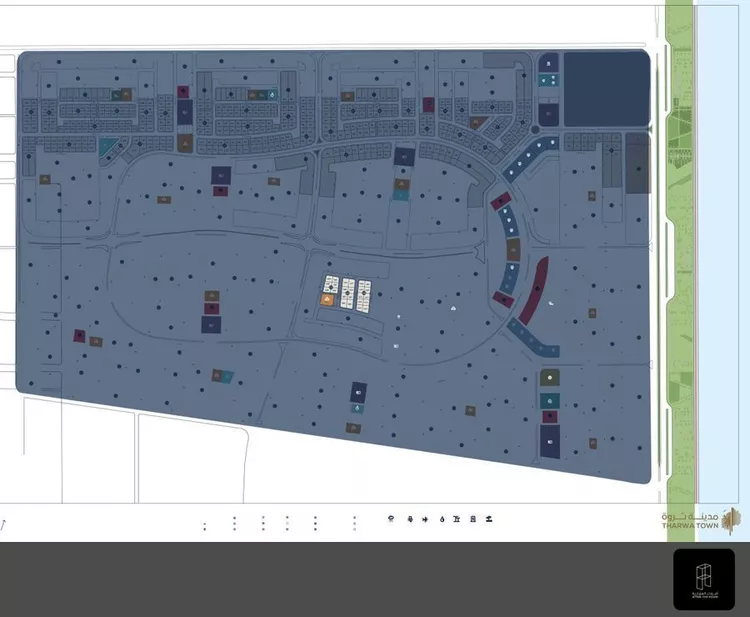This screenshot has height=617, width=750.
Task: Click the tree-shaped legend icon
Action: [410, 519]
